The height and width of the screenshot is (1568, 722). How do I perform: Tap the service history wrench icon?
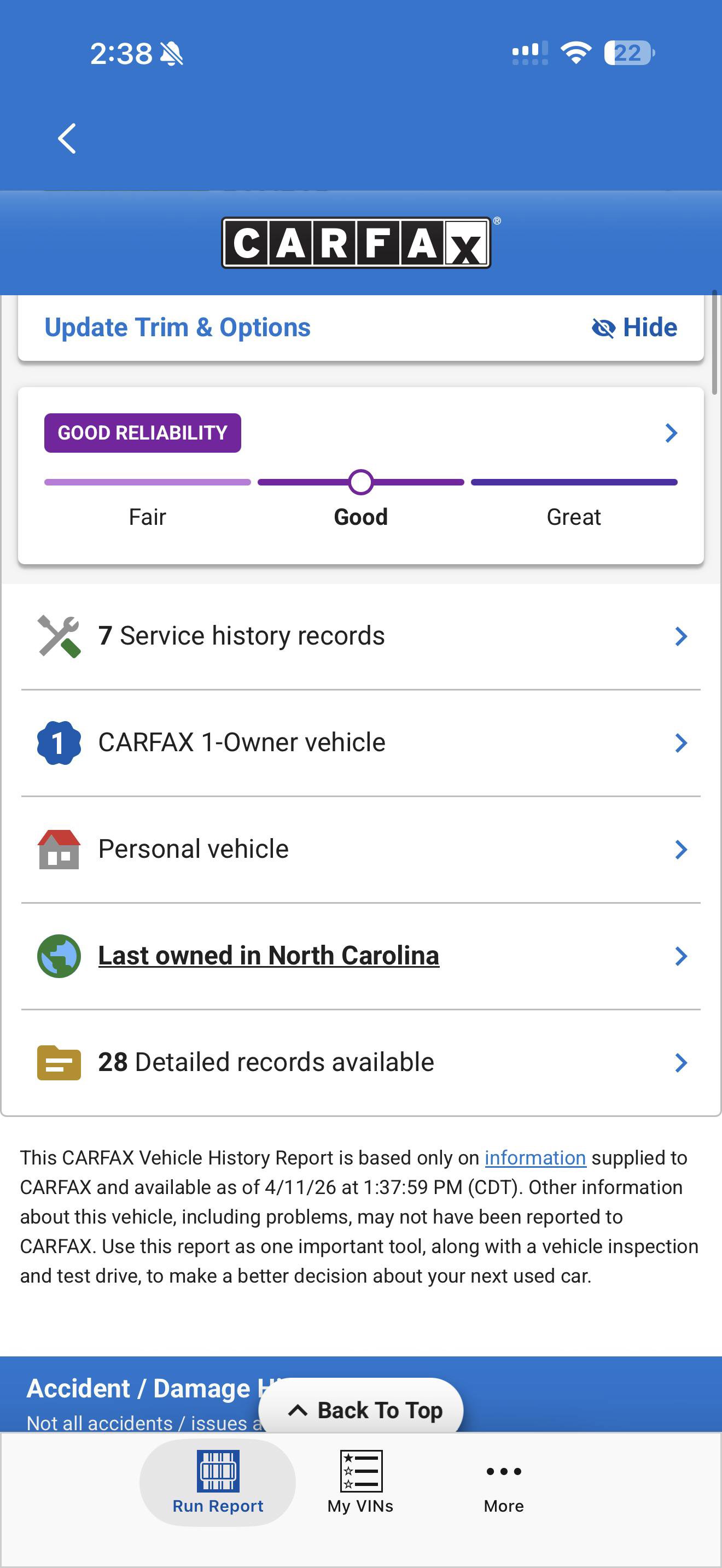pos(59,636)
